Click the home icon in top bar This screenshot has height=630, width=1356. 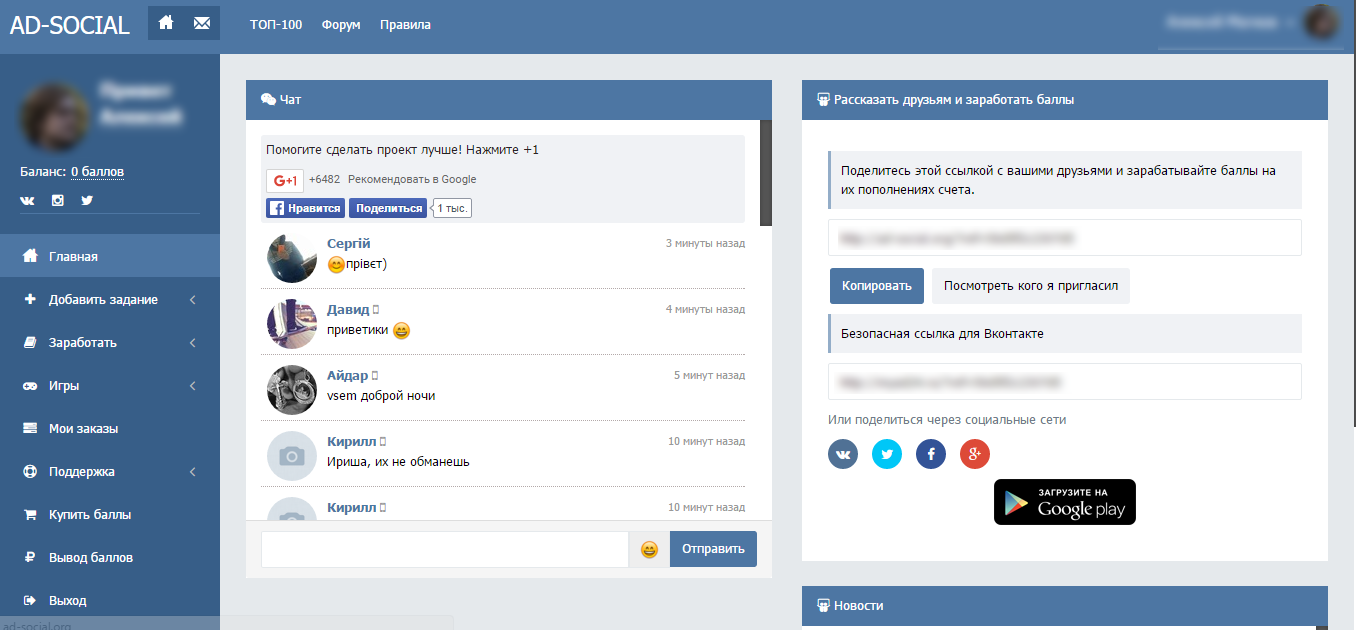166,23
